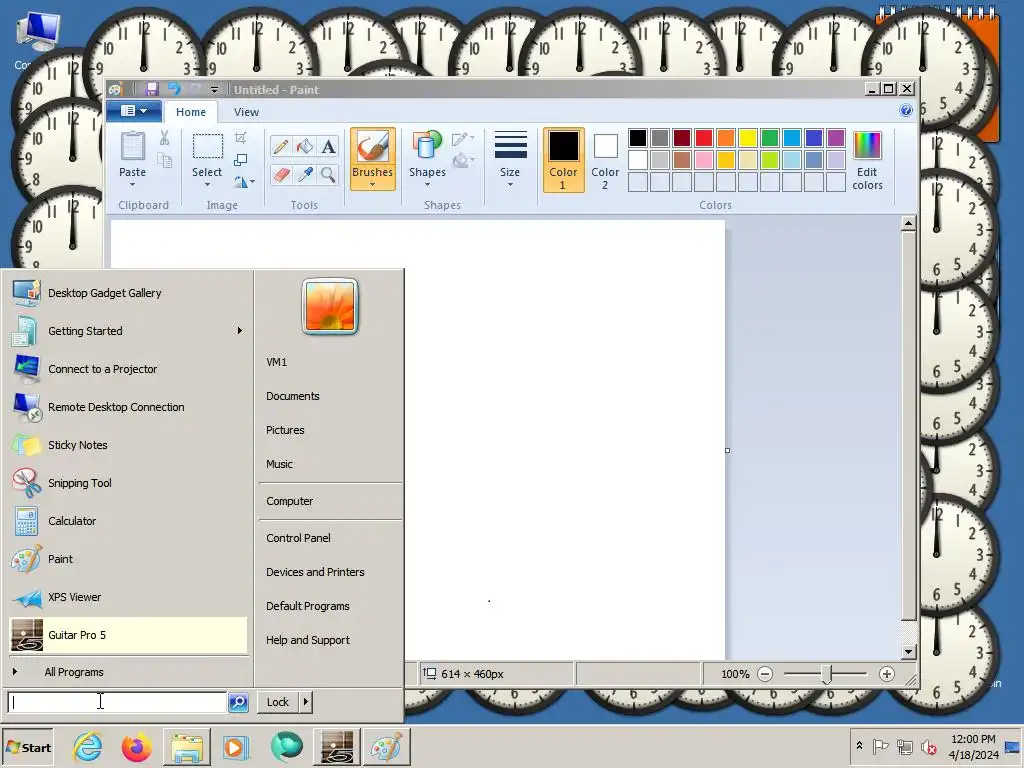Select the Pencil tool in Paint
Viewport: 1024px width, 768px height.
pos(281,146)
